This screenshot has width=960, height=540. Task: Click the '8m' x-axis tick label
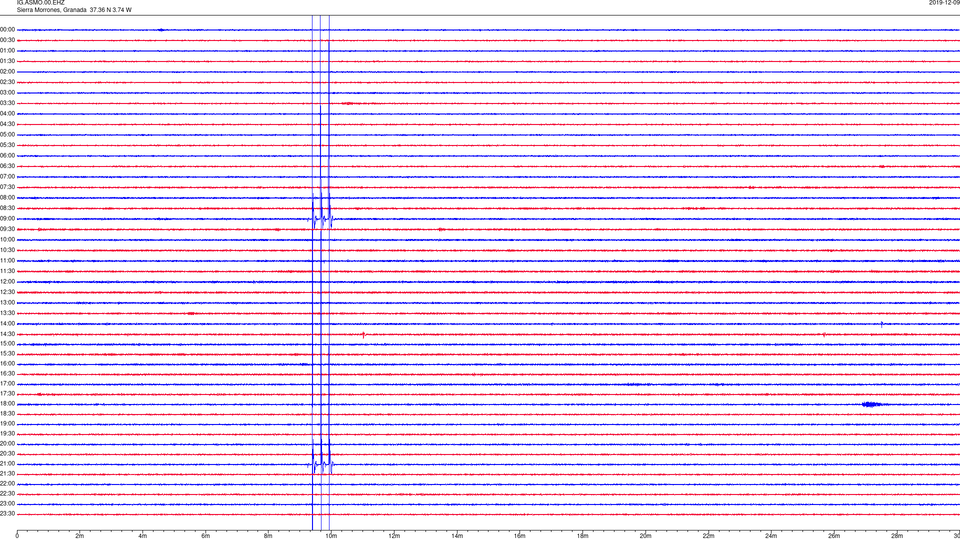click(x=268, y=536)
